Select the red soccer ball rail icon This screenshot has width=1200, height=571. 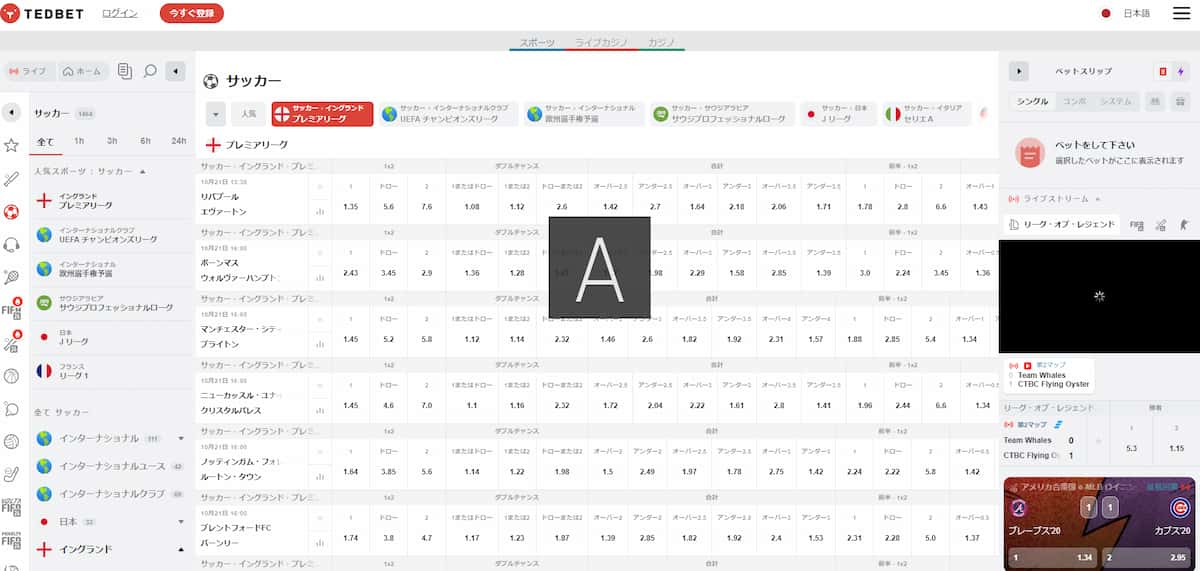click(11, 212)
